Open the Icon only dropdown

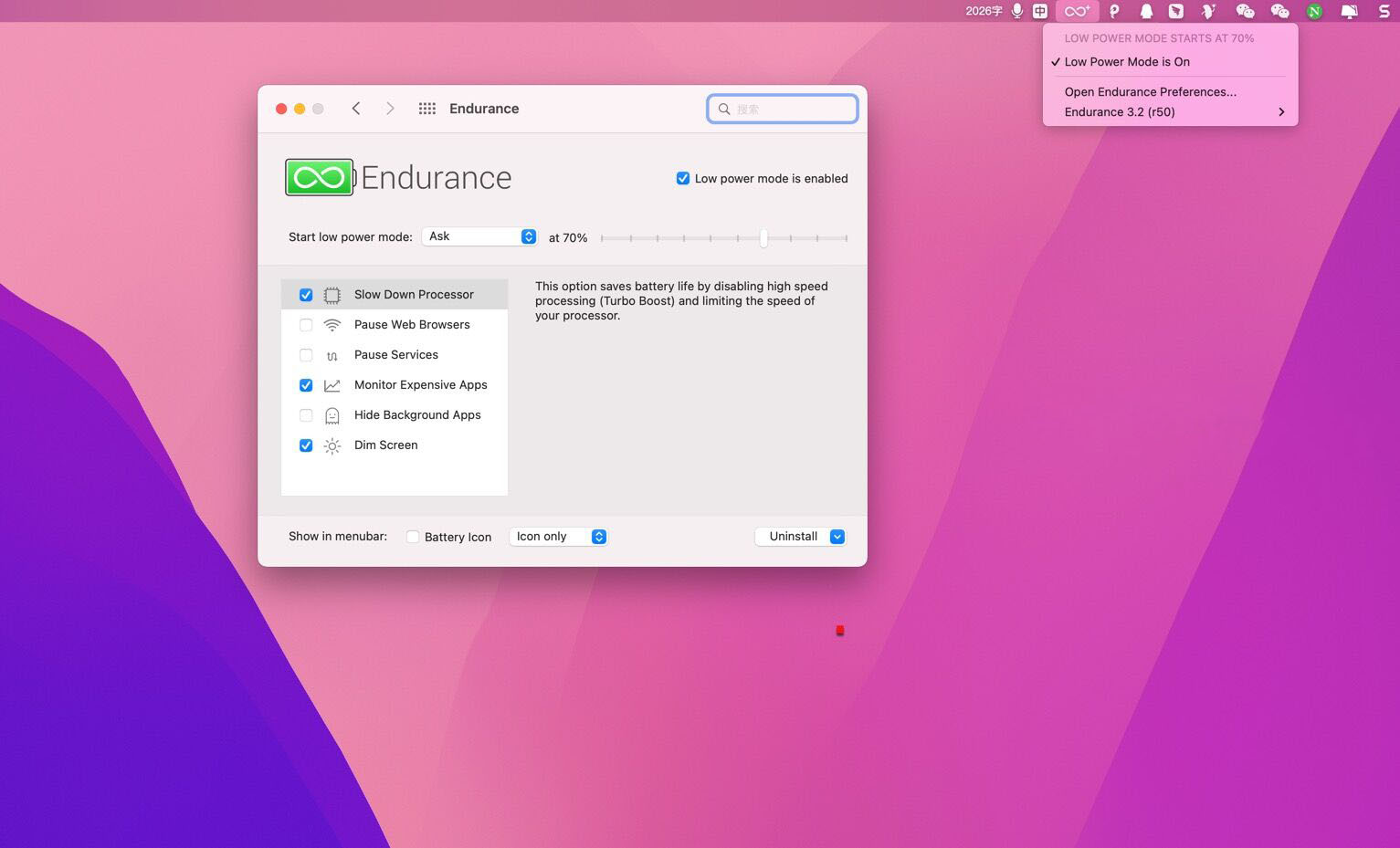click(559, 537)
